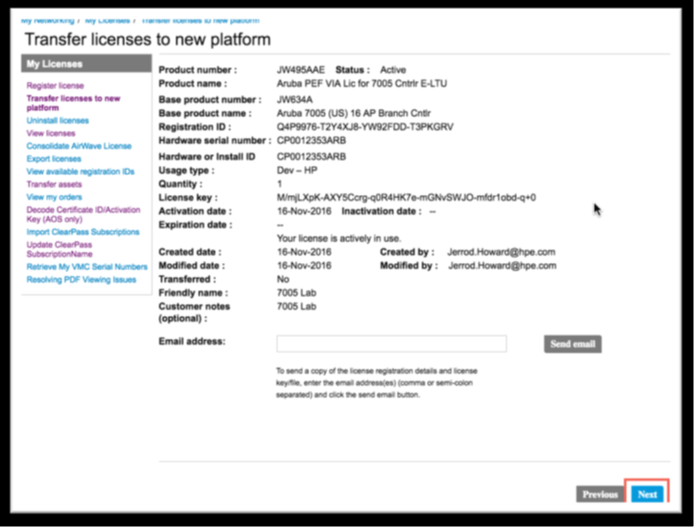This screenshot has height=527, width=694.
Task: Click Friendly name value 7005 Lab
Action: 297,293
